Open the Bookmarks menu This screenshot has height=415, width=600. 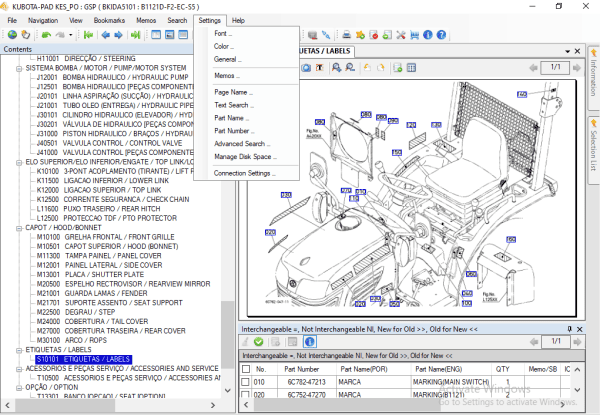(x=109, y=20)
